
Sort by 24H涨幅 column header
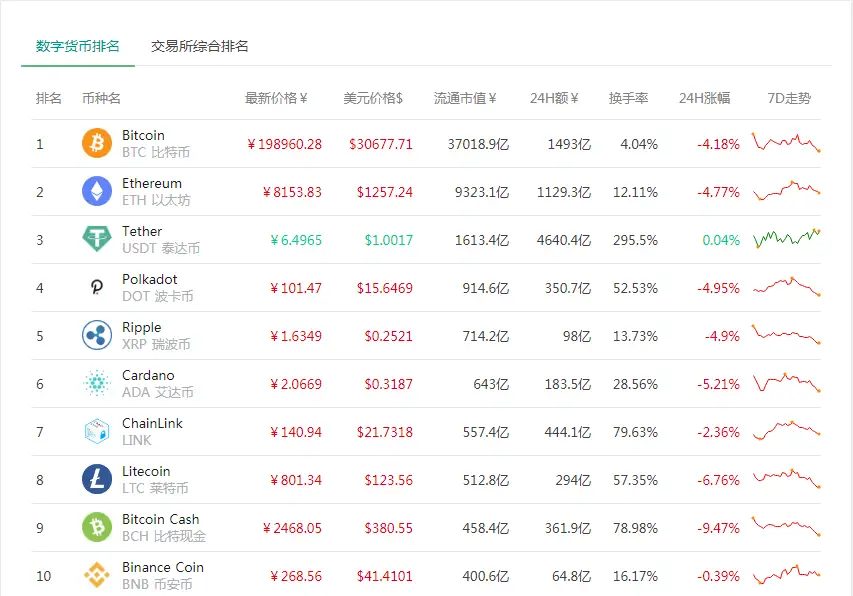click(x=704, y=98)
